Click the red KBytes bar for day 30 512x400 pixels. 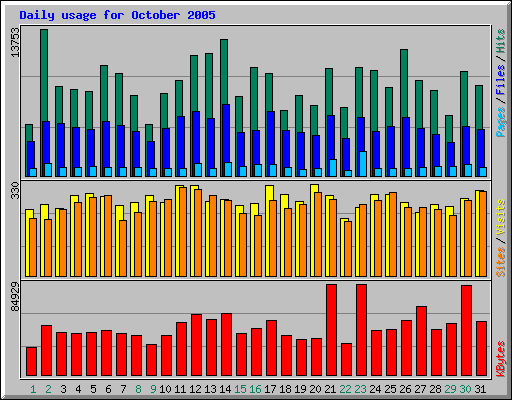[466, 331]
